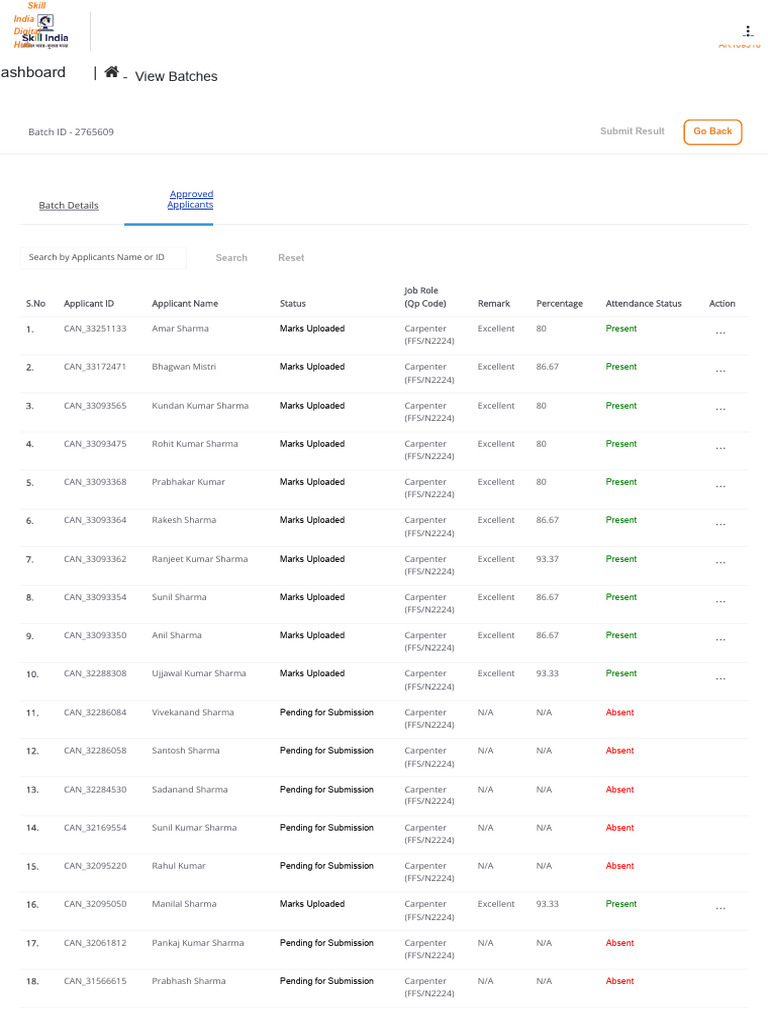Click View Batches breadcrumb text

point(176,76)
